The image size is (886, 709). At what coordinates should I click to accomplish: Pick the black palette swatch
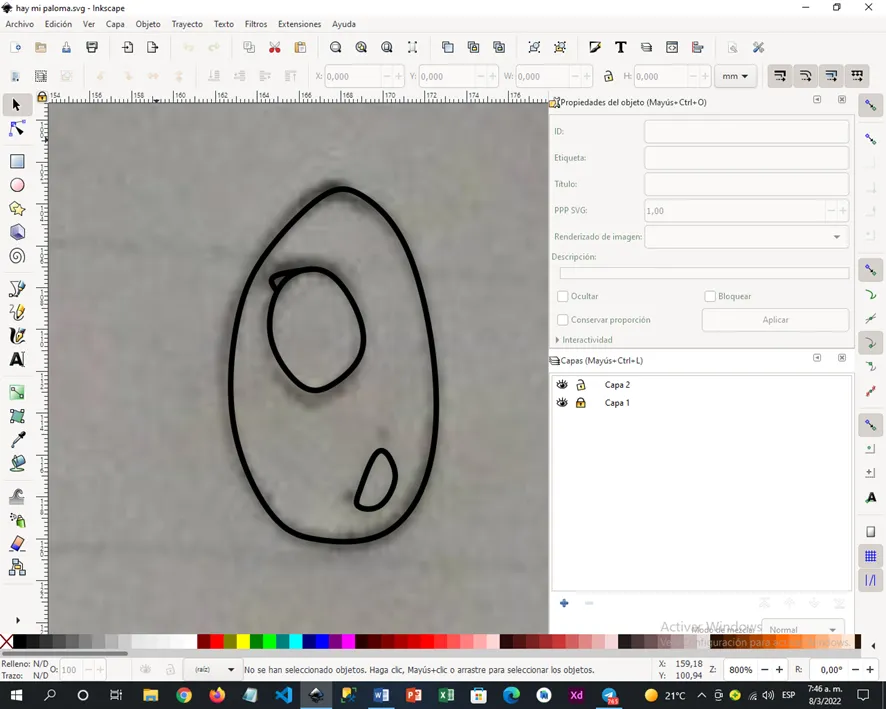coord(19,641)
